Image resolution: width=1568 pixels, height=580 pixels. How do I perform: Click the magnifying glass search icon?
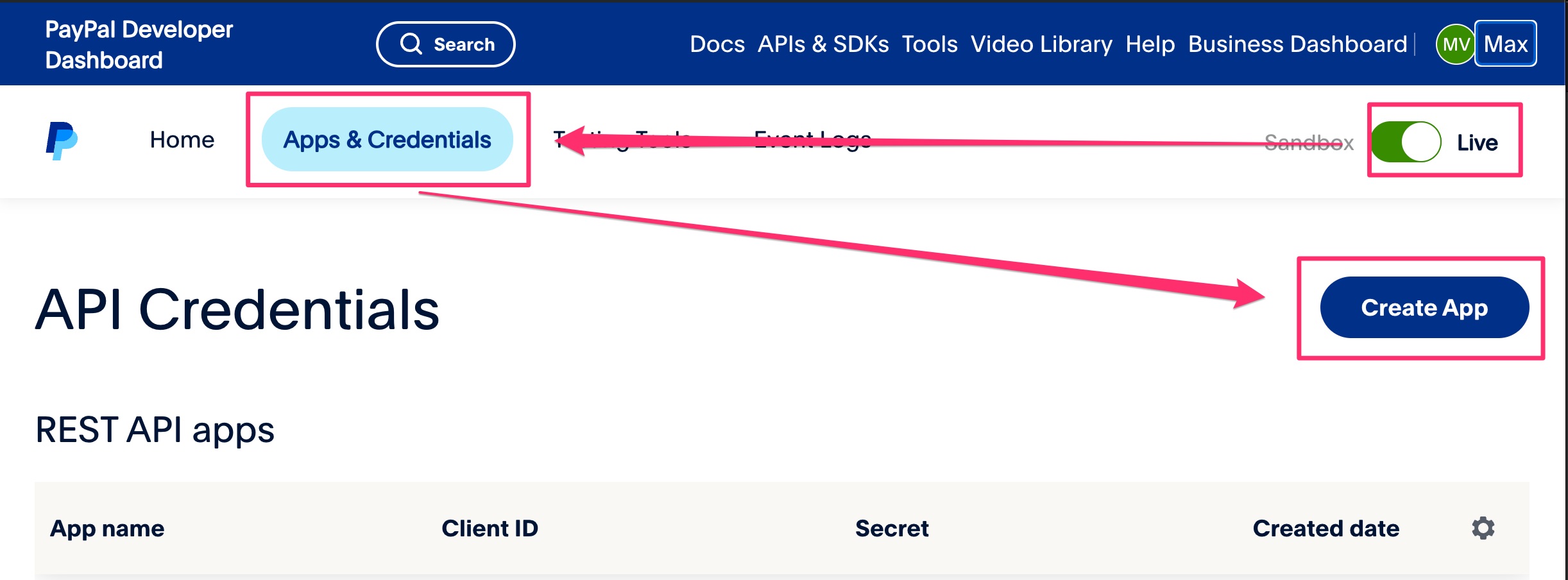[x=411, y=44]
